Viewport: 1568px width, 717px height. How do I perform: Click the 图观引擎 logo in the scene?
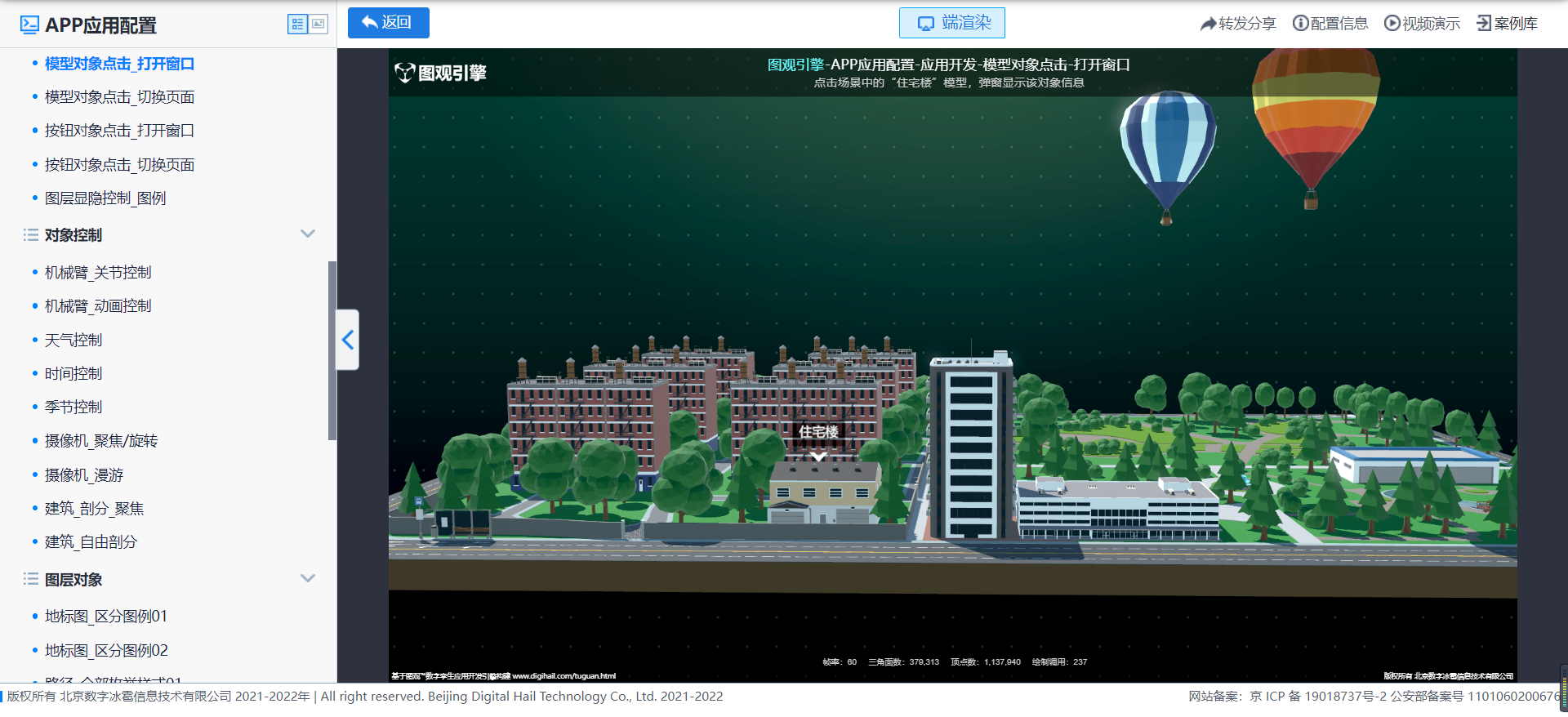point(440,73)
